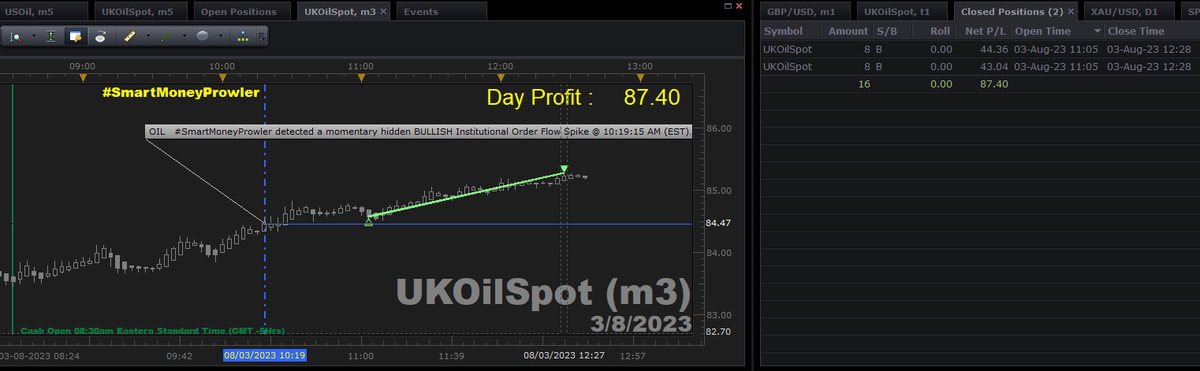
Task: Select the 44.36 Net P/L cell
Action: (x=995, y=48)
